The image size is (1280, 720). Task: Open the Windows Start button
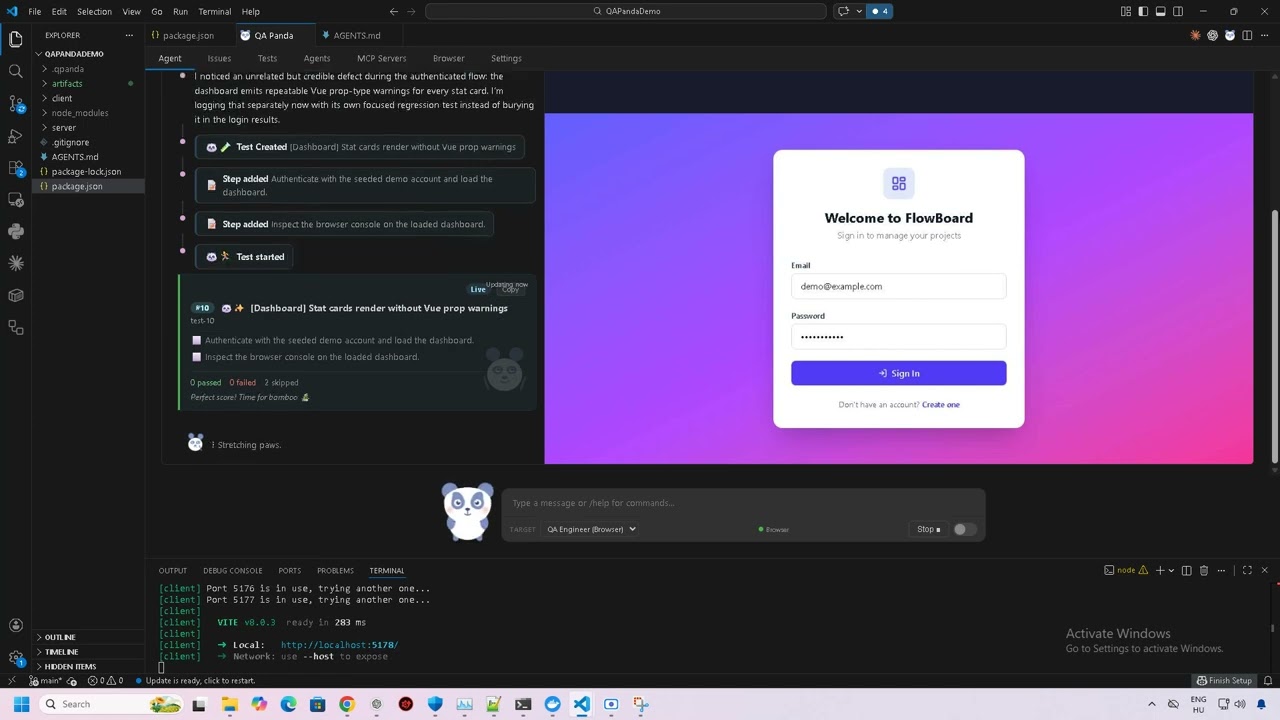[x=21, y=704]
